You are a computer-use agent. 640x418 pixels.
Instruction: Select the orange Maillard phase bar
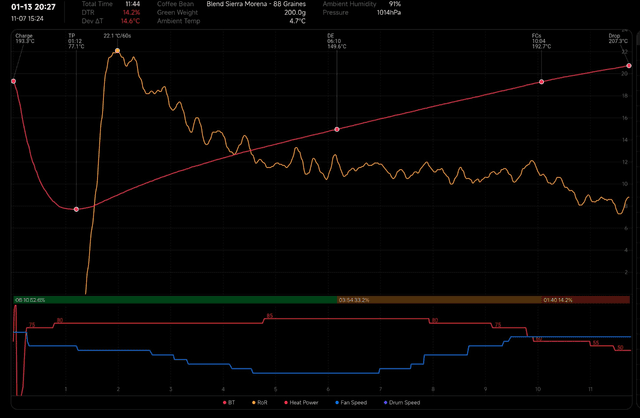point(439,299)
